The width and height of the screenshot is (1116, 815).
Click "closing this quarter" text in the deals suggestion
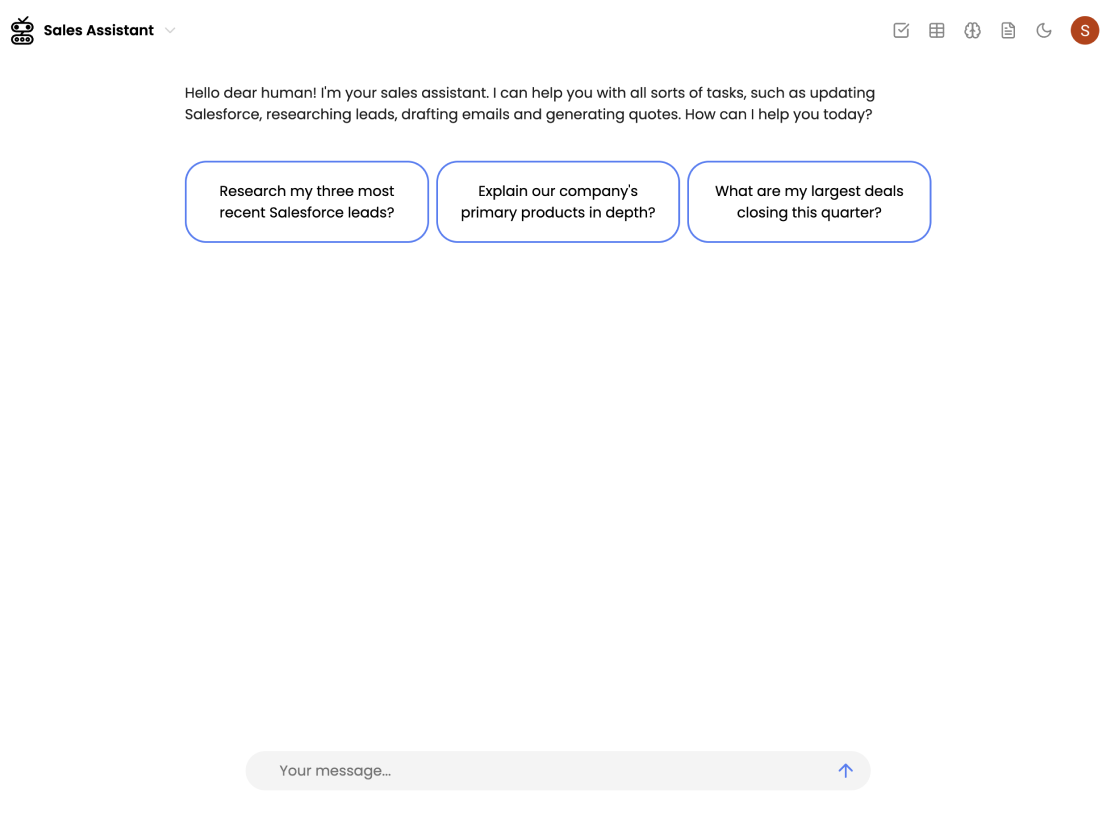pos(809,213)
